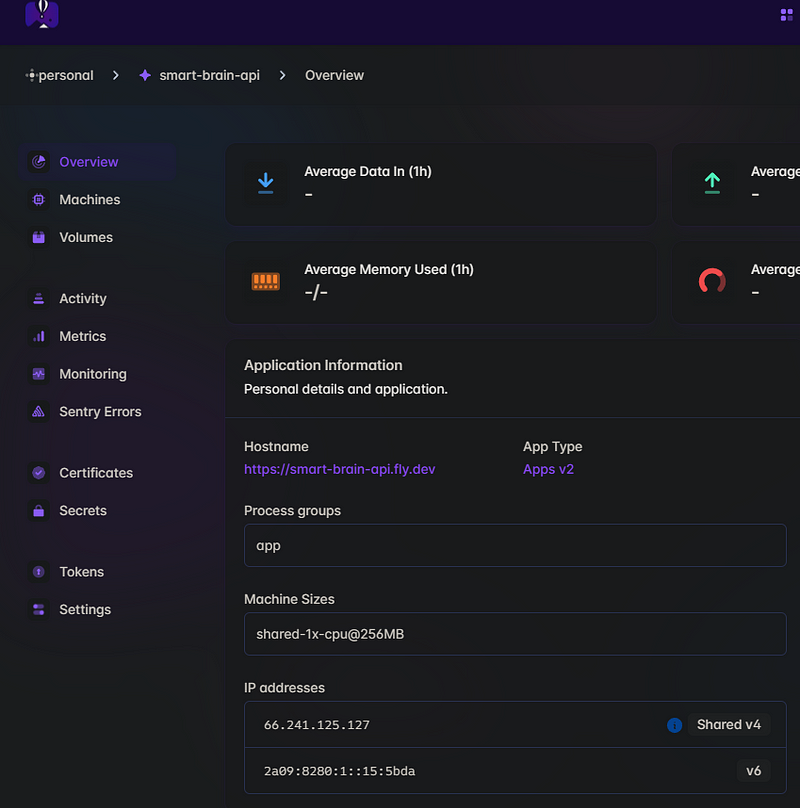This screenshot has width=800, height=808.
Task: Open app Settings page
Action: click(98, 609)
